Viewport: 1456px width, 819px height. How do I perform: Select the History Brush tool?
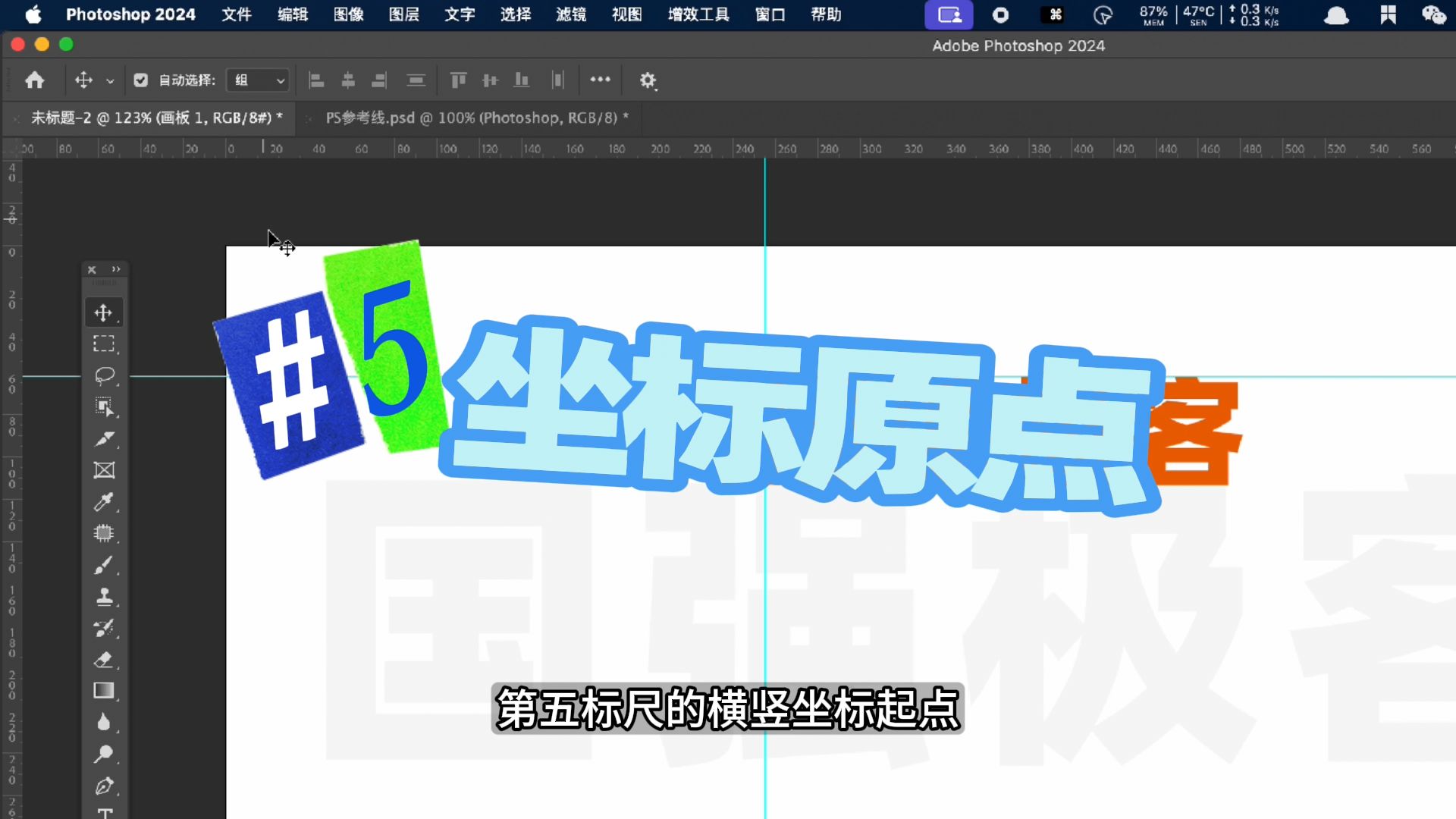point(104,628)
